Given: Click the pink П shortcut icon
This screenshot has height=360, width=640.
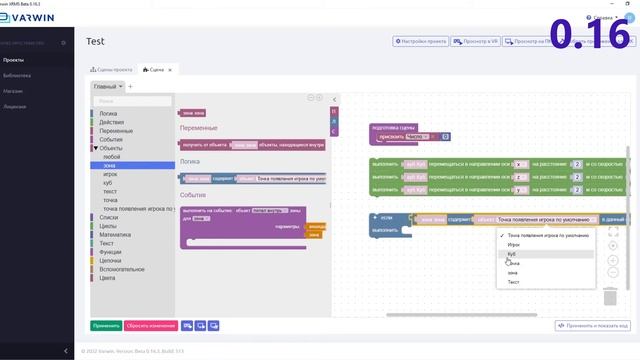Looking at the screenshot, I should [x=334, y=111].
